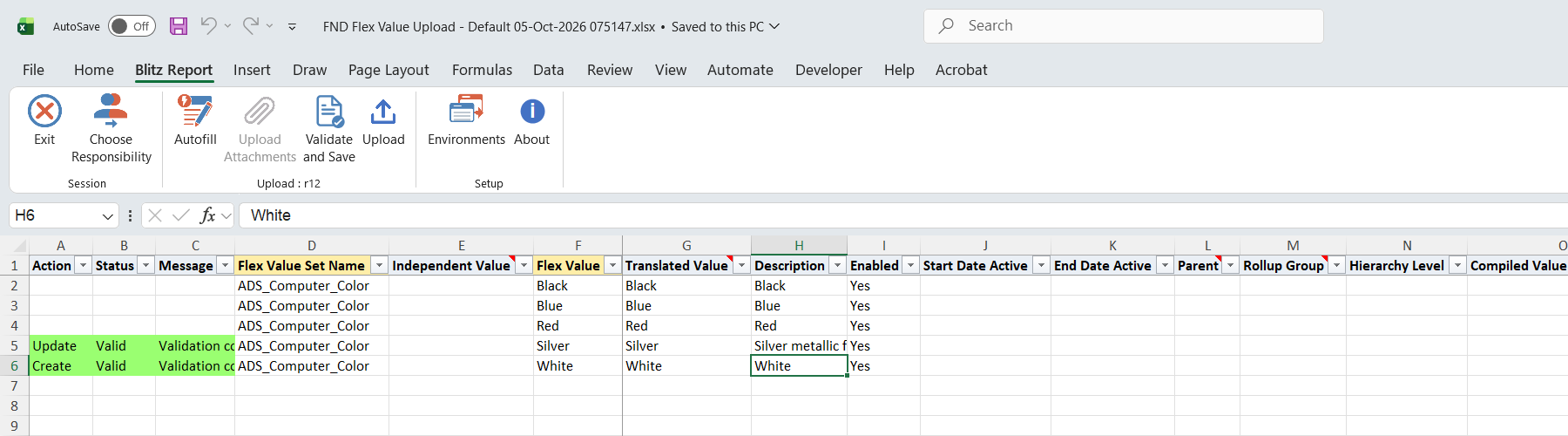Click Upload Attachments paperclip icon
The image size is (1568, 436).
(260, 112)
